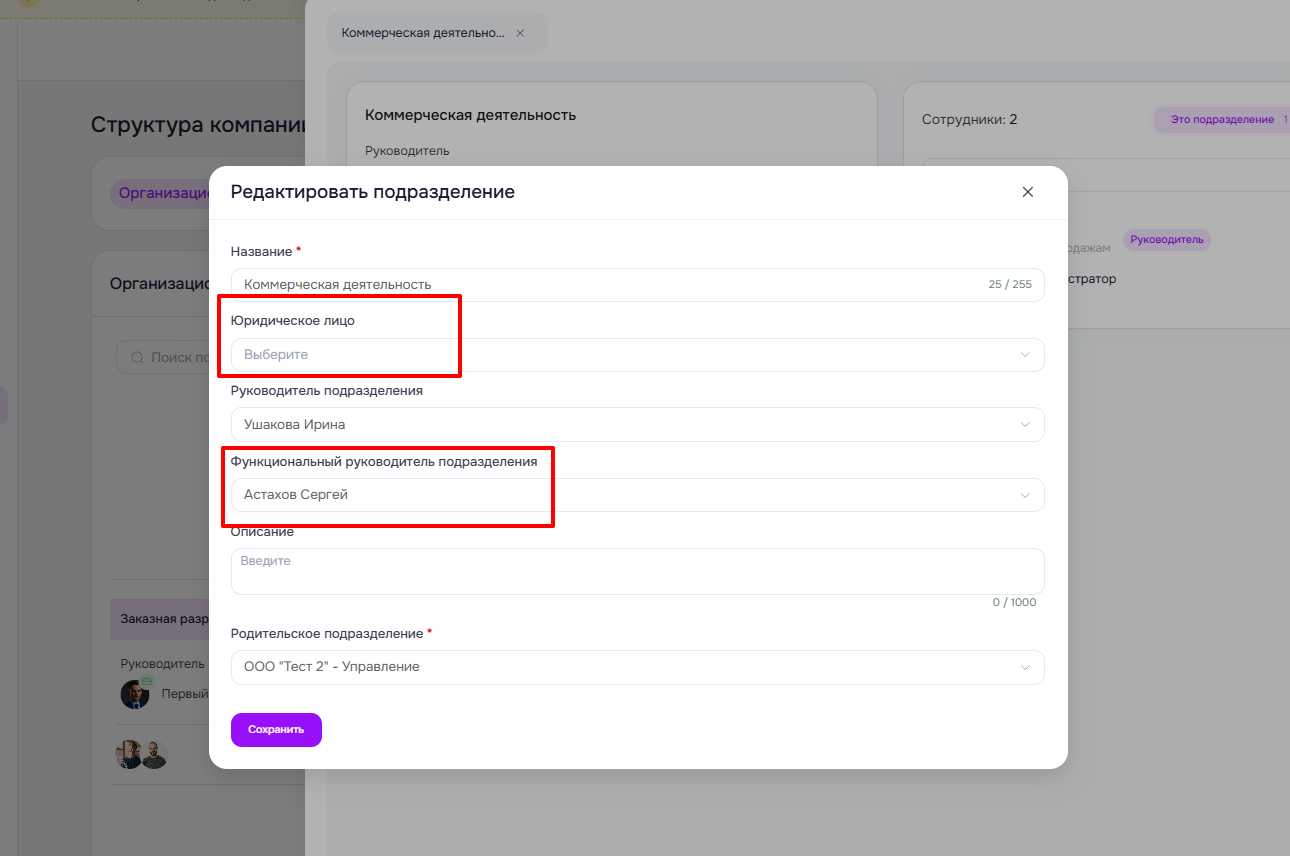1290x856 pixels.
Task: Click the magnifier icon in the search box
Action: pyautogui.click(x=136, y=357)
